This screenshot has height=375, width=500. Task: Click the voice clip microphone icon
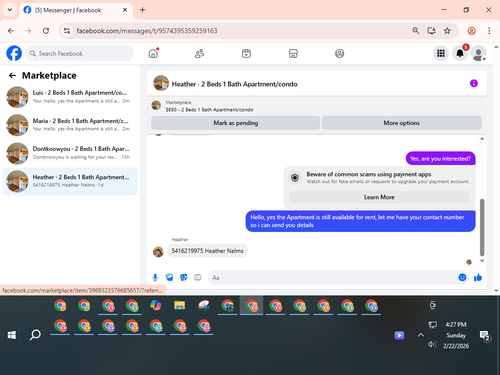pos(155,277)
